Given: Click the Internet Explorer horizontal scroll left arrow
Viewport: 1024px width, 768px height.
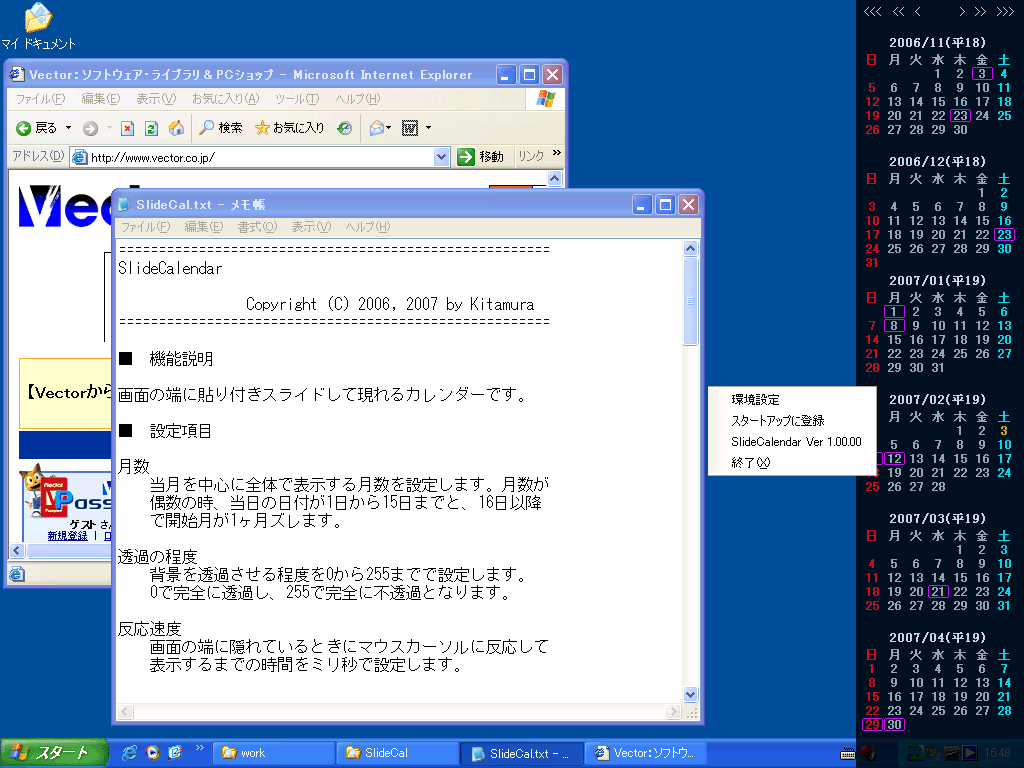Looking at the screenshot, I should point(17,551).
